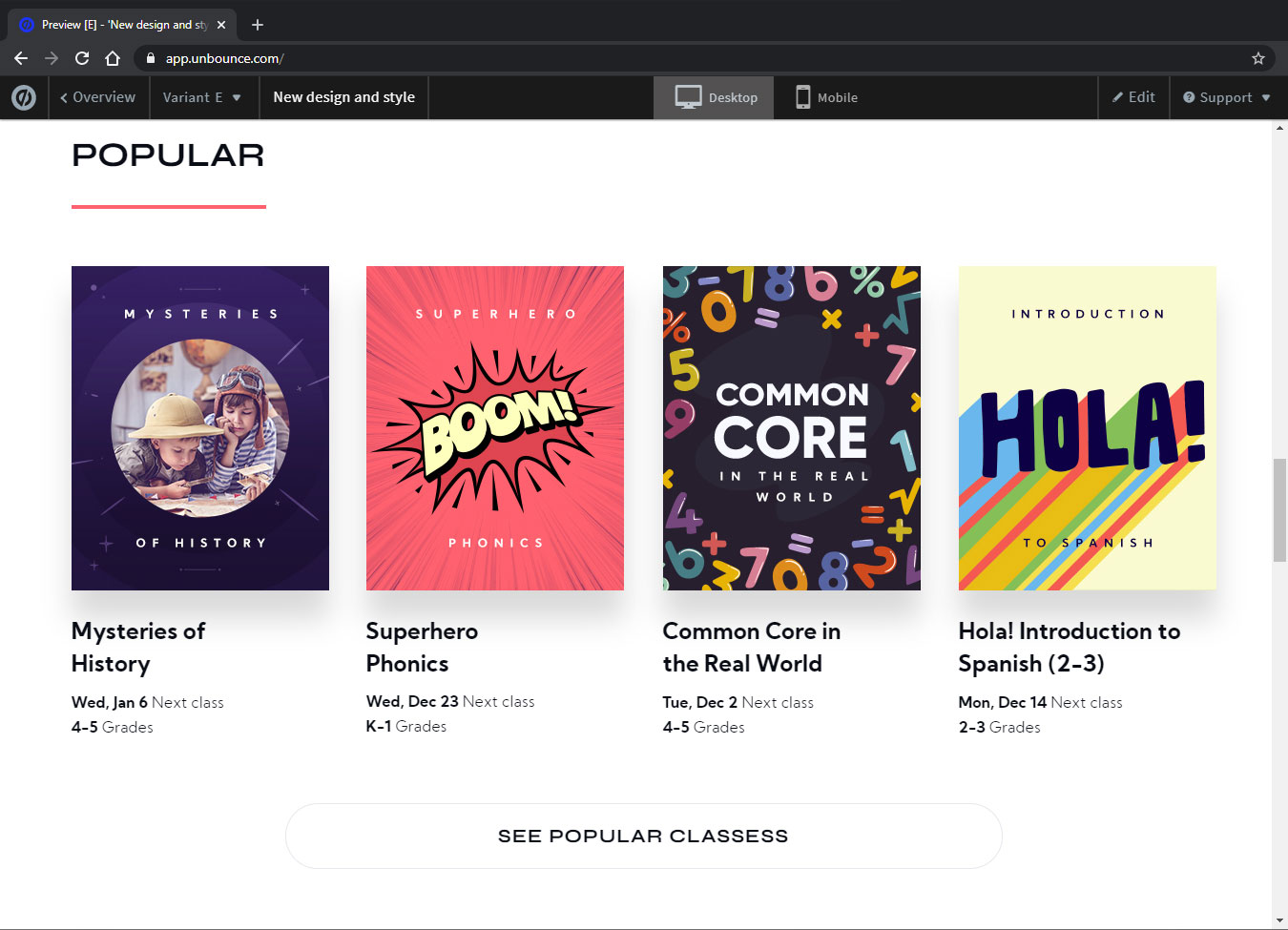The image size is (1288, 930).
Task: Go to the browser home icon
Action: (x=113, y=58)
